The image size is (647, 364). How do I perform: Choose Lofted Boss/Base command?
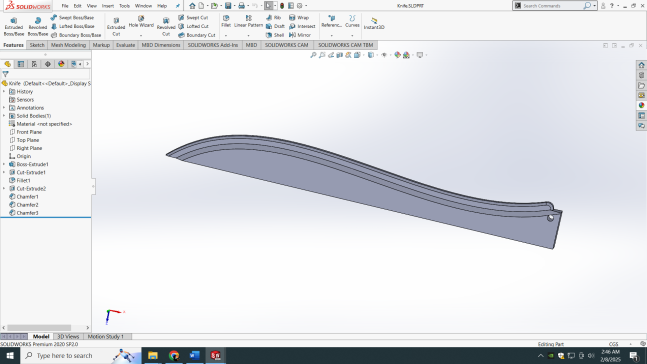[72, 26]
